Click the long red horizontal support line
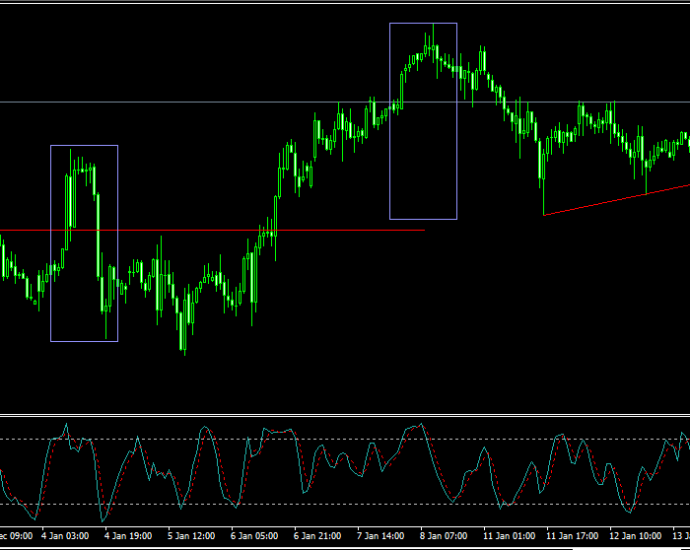Image resolution: width=690 pixels, height=550 pixels. coord(212,230)
